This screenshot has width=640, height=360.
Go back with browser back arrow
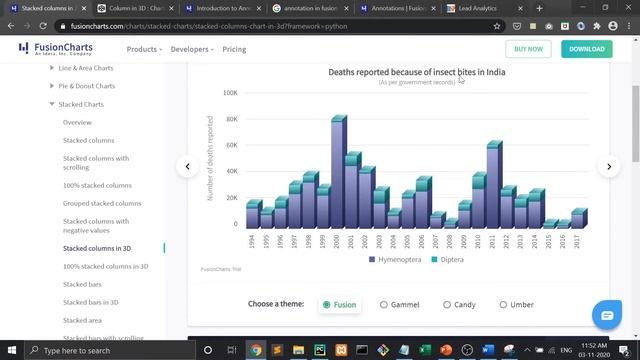[11, 26]
